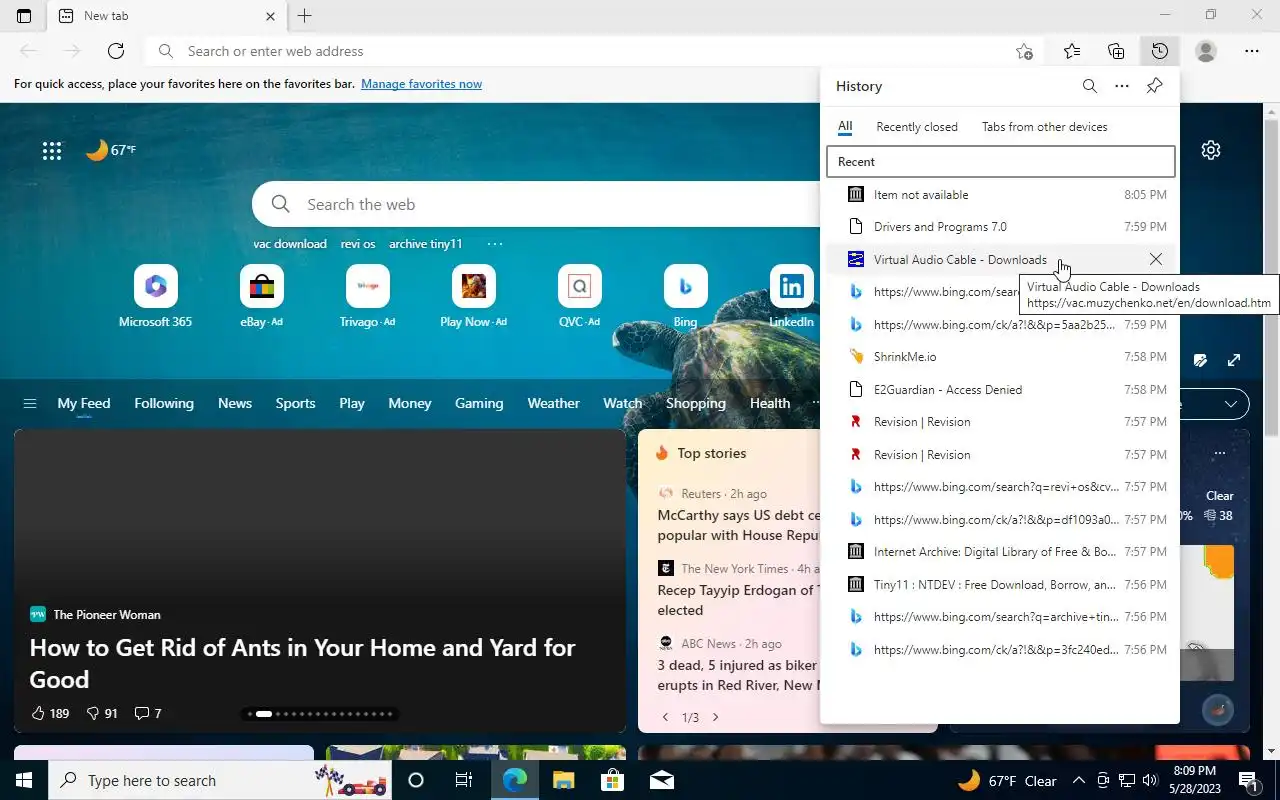The height and width of the screenshot is (800, 1280).
Task: Expand full-screen view arrows icon
Action: point(1234,360)
